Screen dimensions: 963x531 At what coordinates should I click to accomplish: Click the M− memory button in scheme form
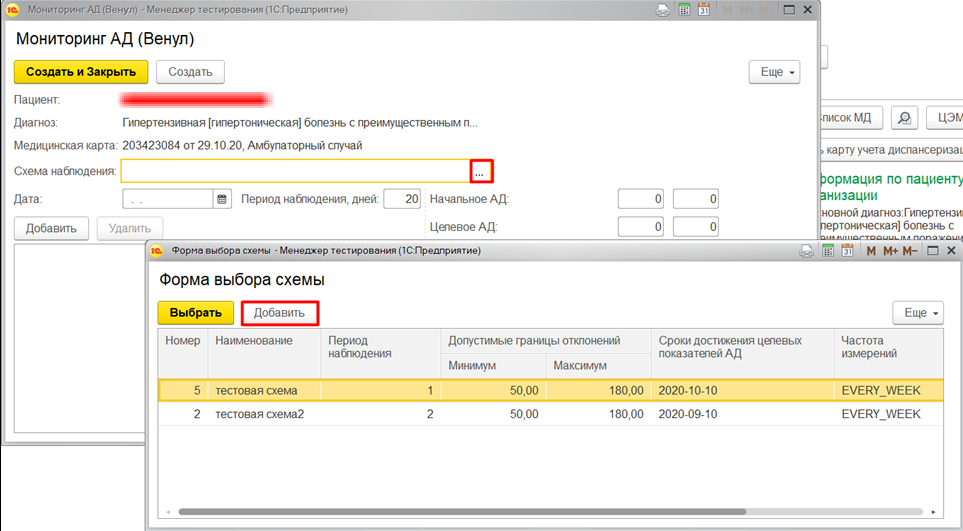910,251
